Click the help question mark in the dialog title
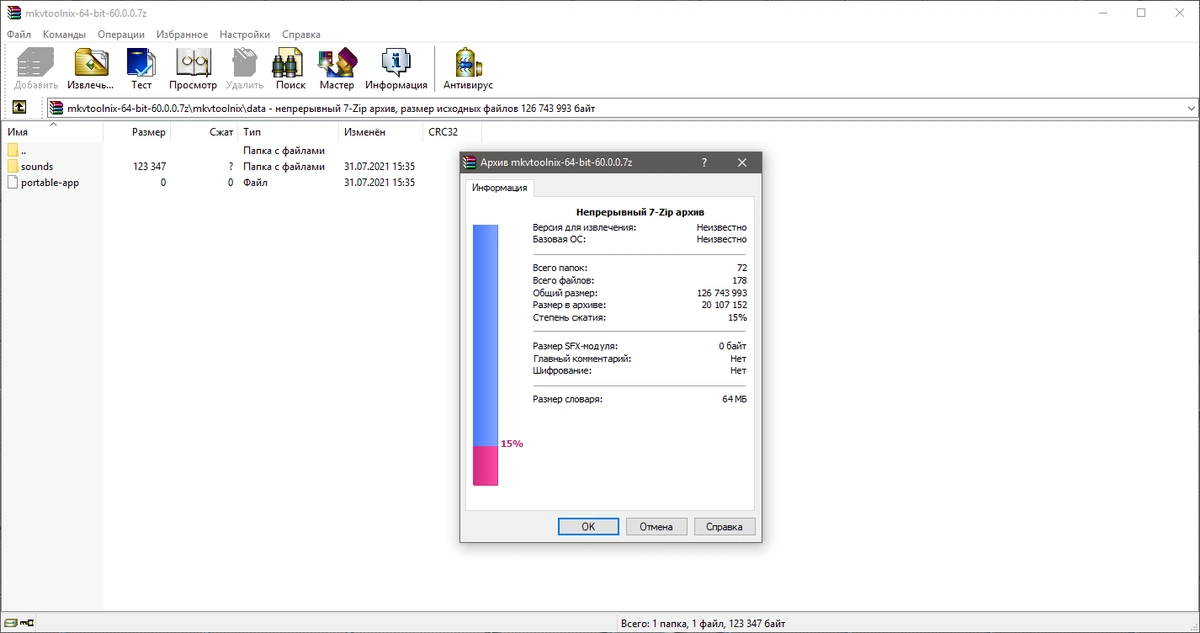The image size is (1200, 633). 704,162
